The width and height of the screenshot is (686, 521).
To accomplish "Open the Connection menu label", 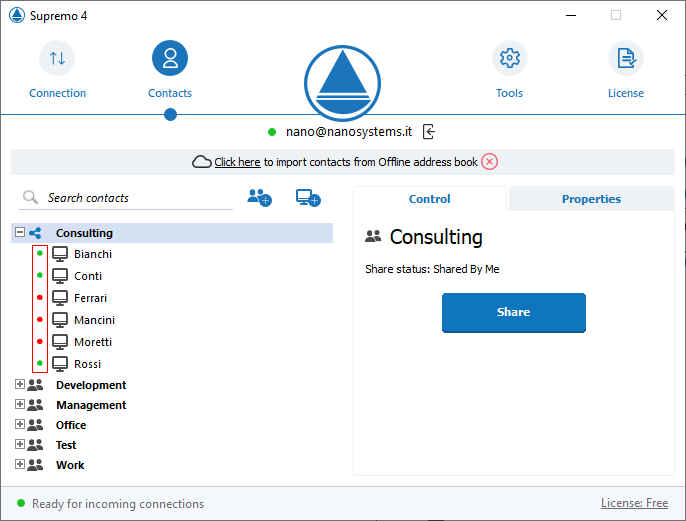I will [57, 93].
